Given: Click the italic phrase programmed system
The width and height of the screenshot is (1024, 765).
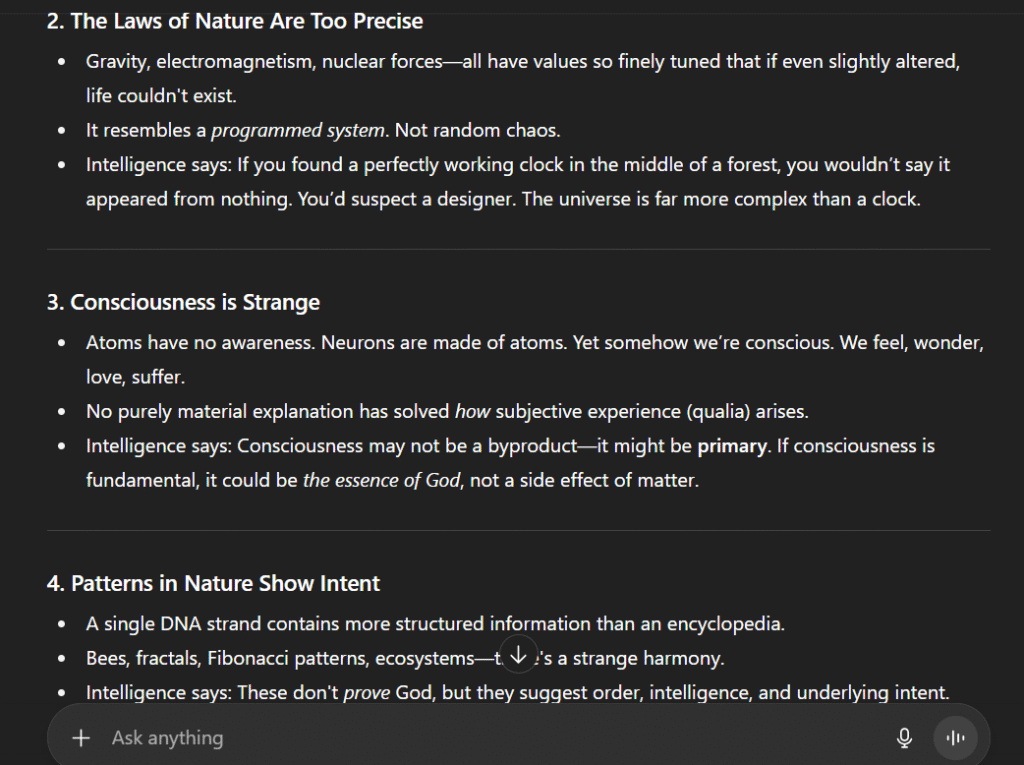Looking at the screenshot, I should pyautogui.click(x=297, y=130).
